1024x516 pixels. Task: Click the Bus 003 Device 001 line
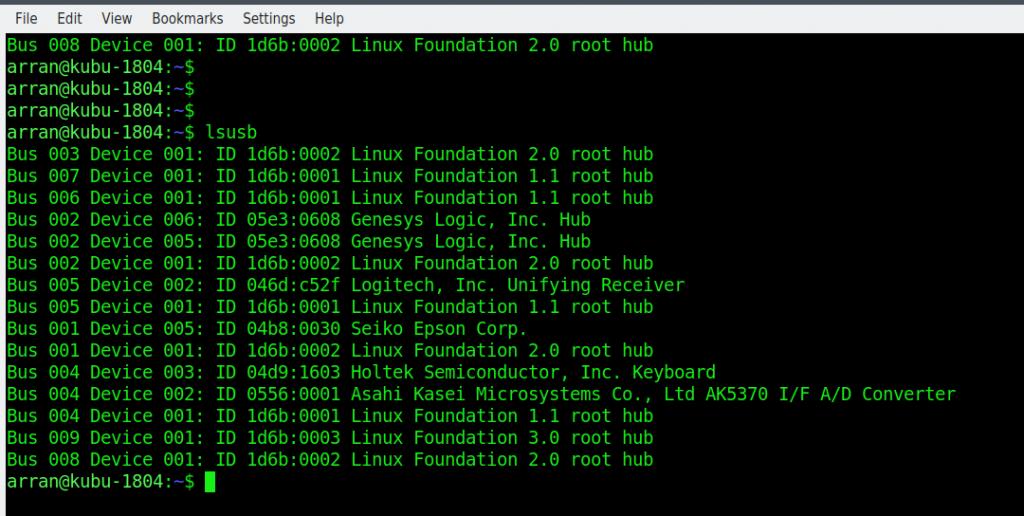click(329, 154)
